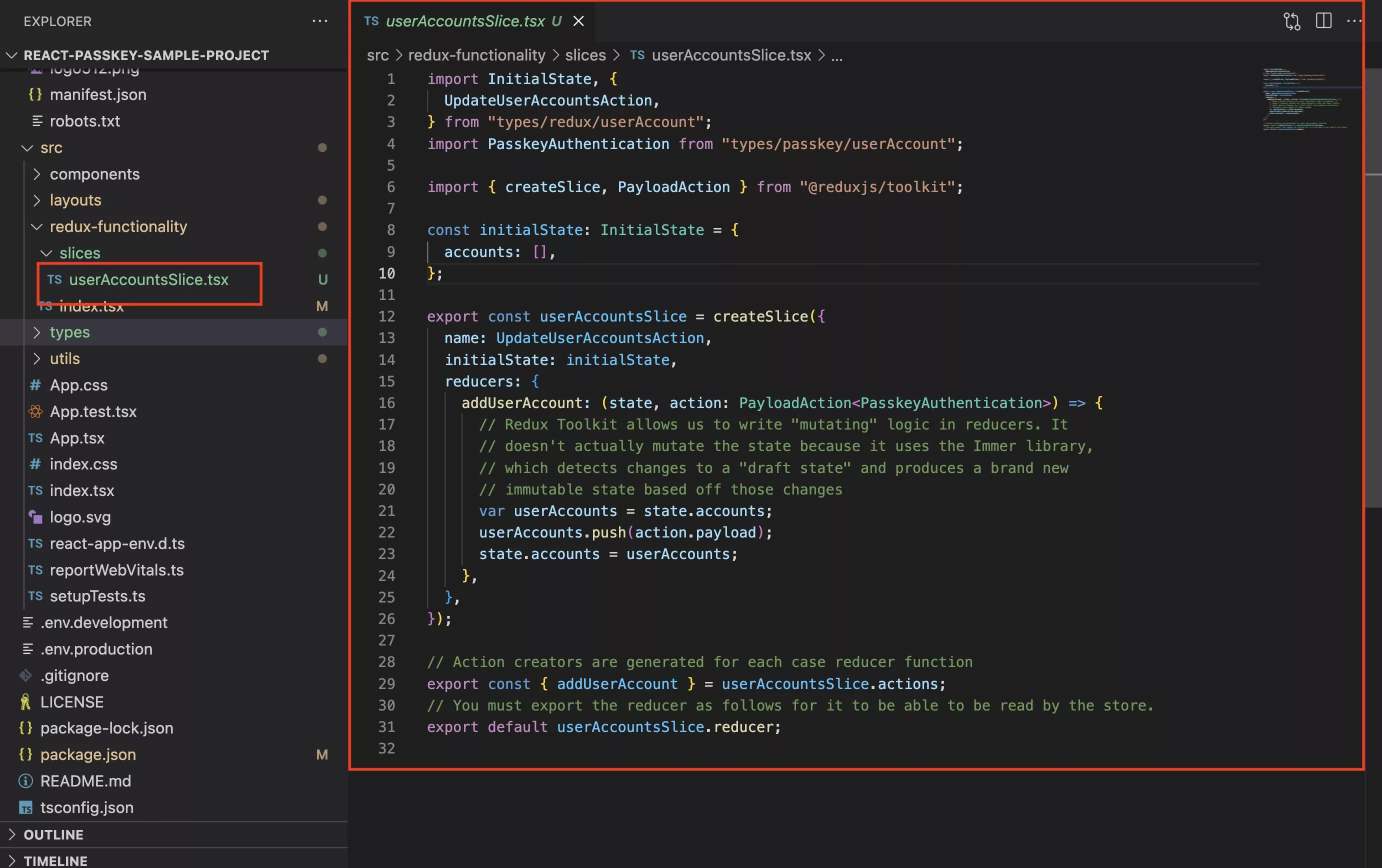Expand the components folder
Screen dimensions: 1382x868
(x=37, y=173)
